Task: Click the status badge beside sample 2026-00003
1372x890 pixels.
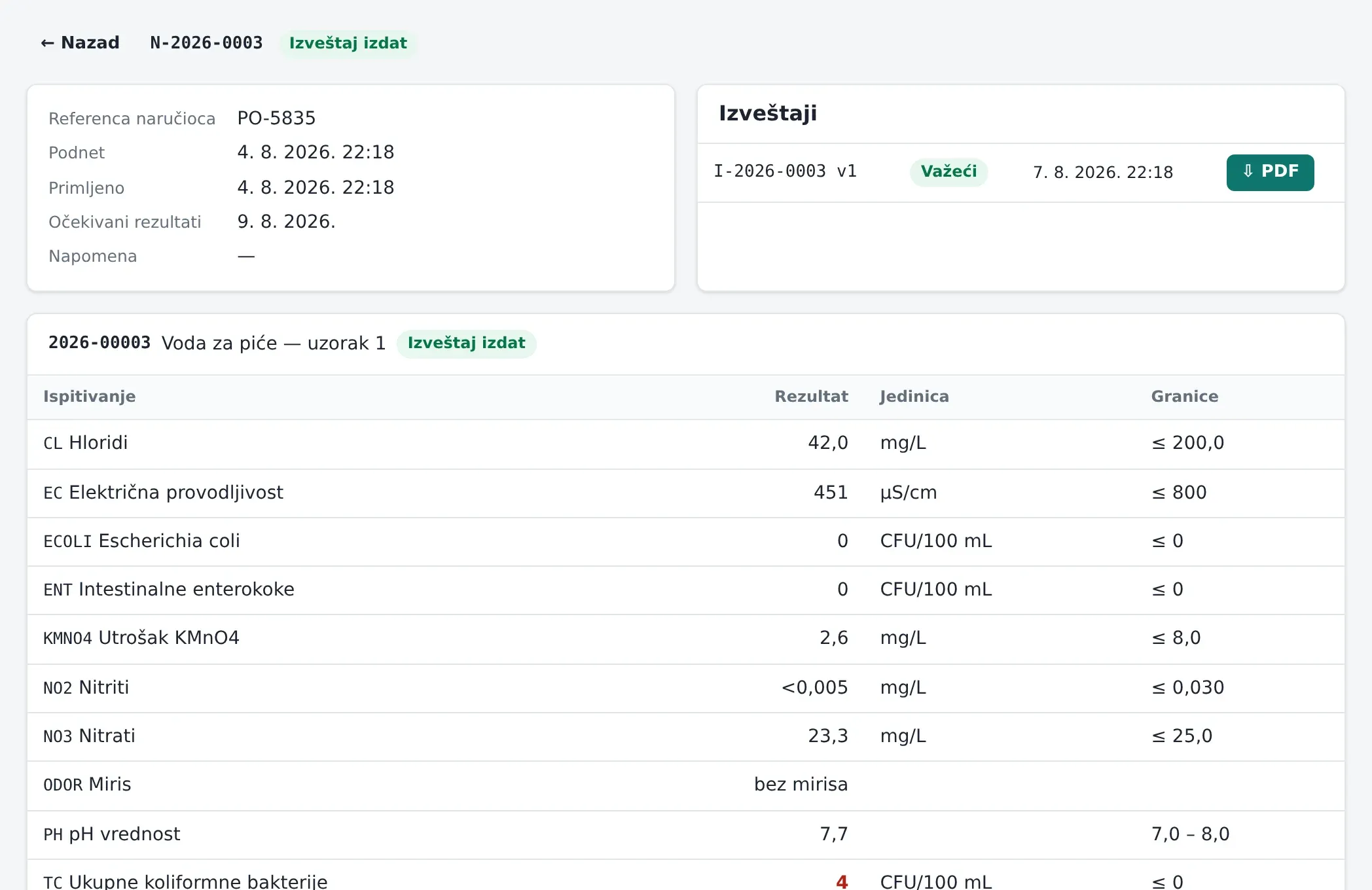Action: [x=466, y=344]
